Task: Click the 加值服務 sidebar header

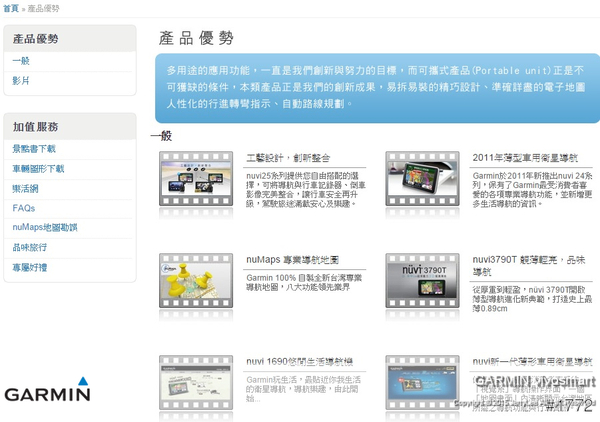Action: [x=36, y=127]
